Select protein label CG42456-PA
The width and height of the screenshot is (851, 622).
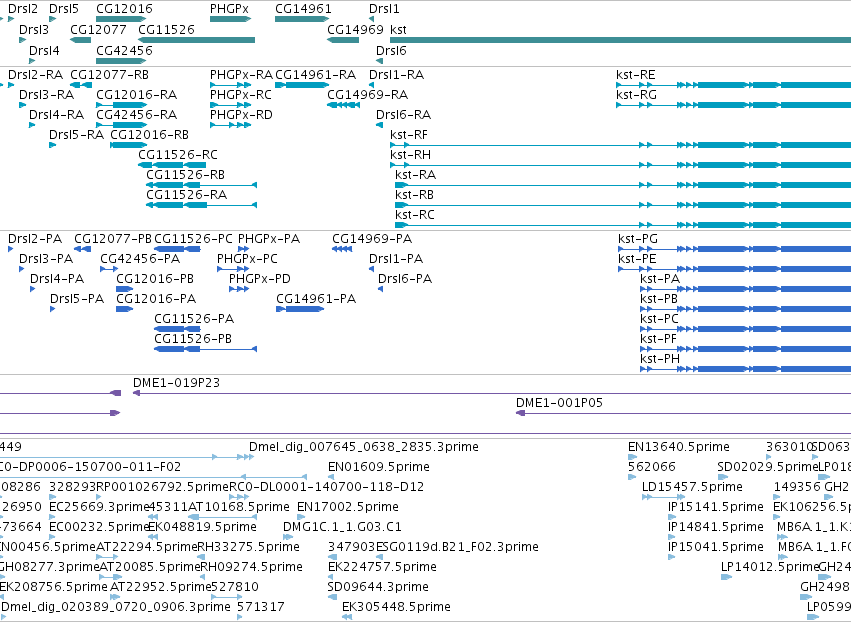point(140,259)
